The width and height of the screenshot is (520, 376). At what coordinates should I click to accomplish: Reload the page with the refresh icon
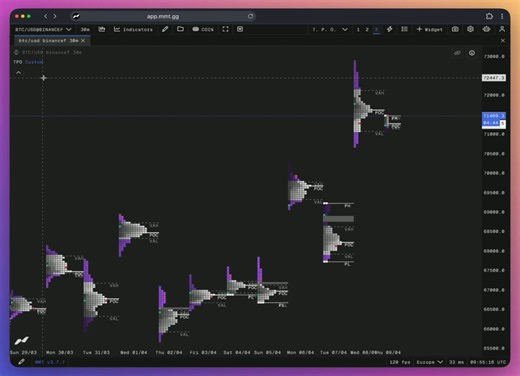click(250, 16)
